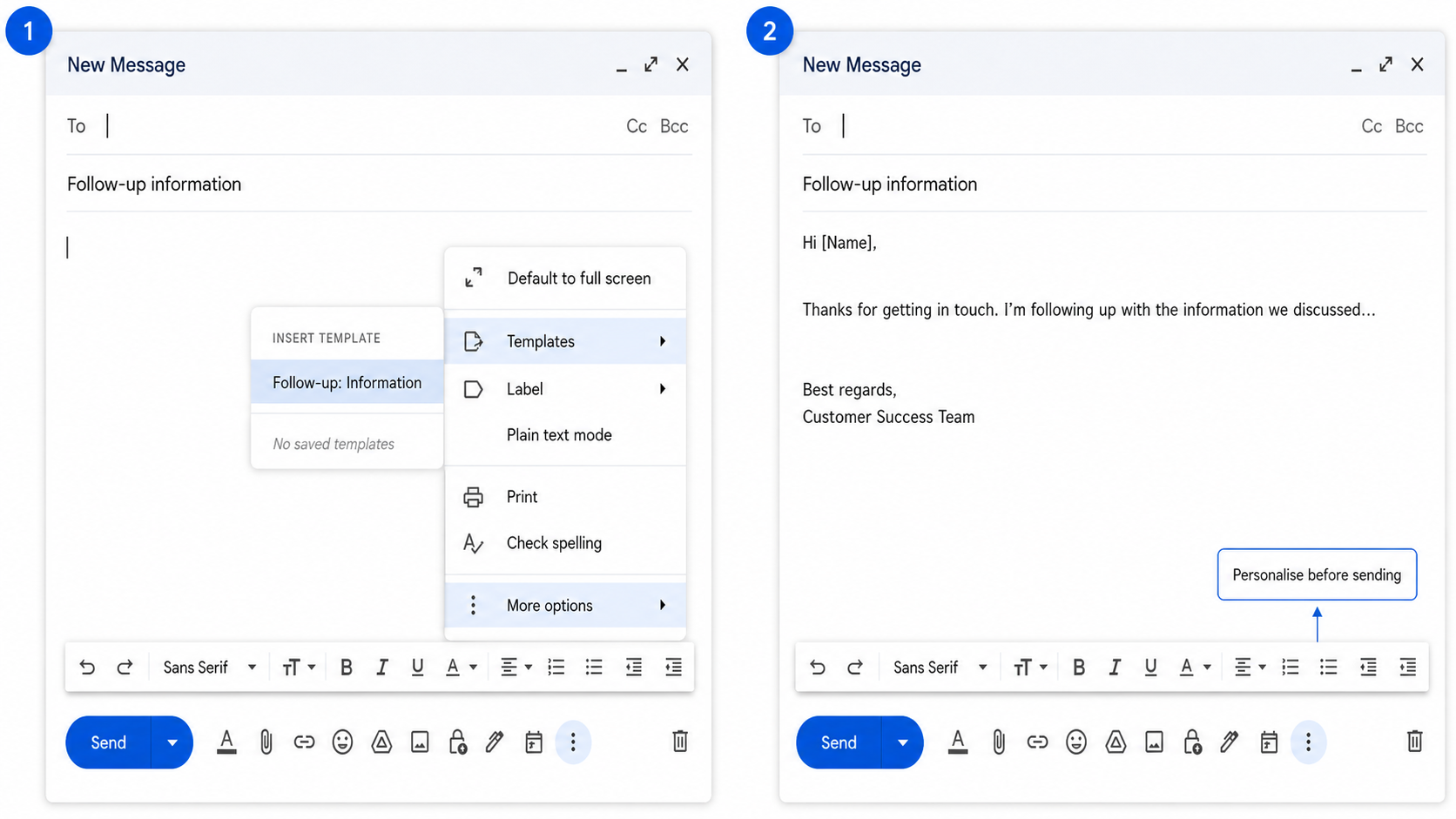Open calendar schedule icon in first window
Viewport: 1456px width, 819px height.
[534, 742]
